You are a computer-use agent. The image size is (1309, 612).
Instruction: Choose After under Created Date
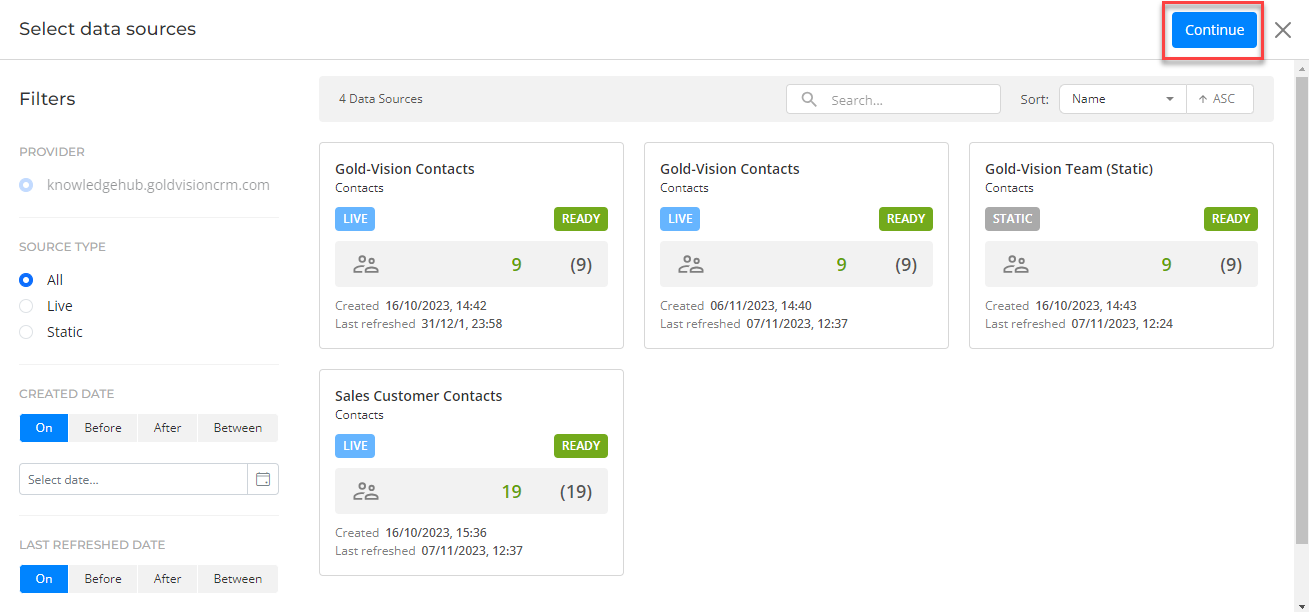click(168, 428)
